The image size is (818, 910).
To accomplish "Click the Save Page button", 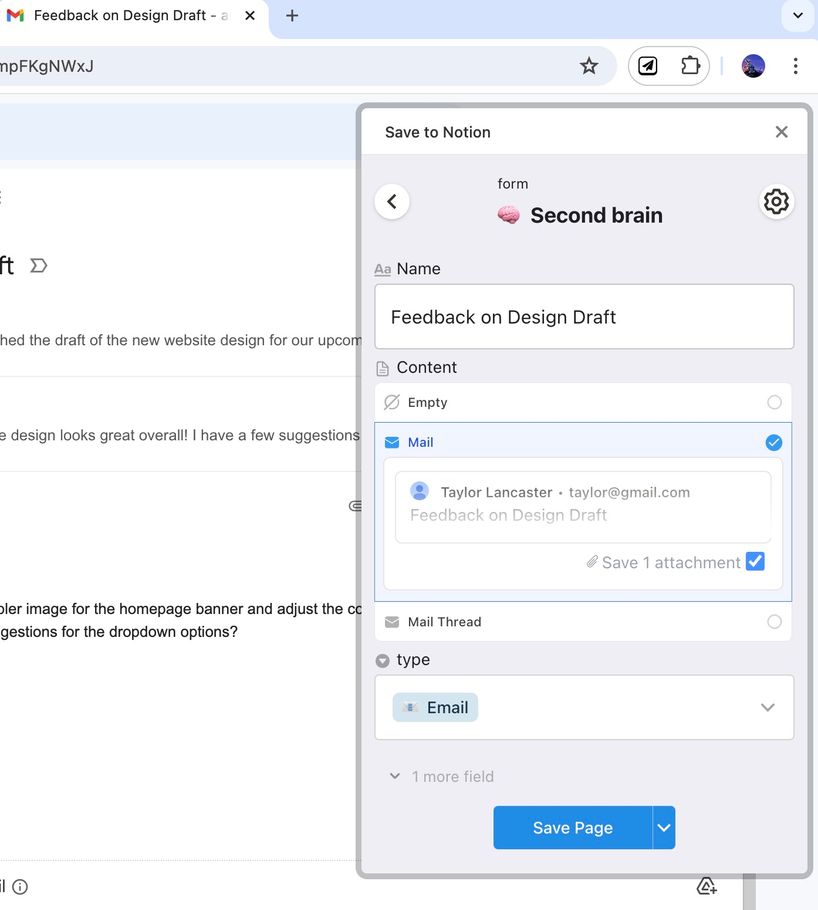I will click(x=572, y=827).
